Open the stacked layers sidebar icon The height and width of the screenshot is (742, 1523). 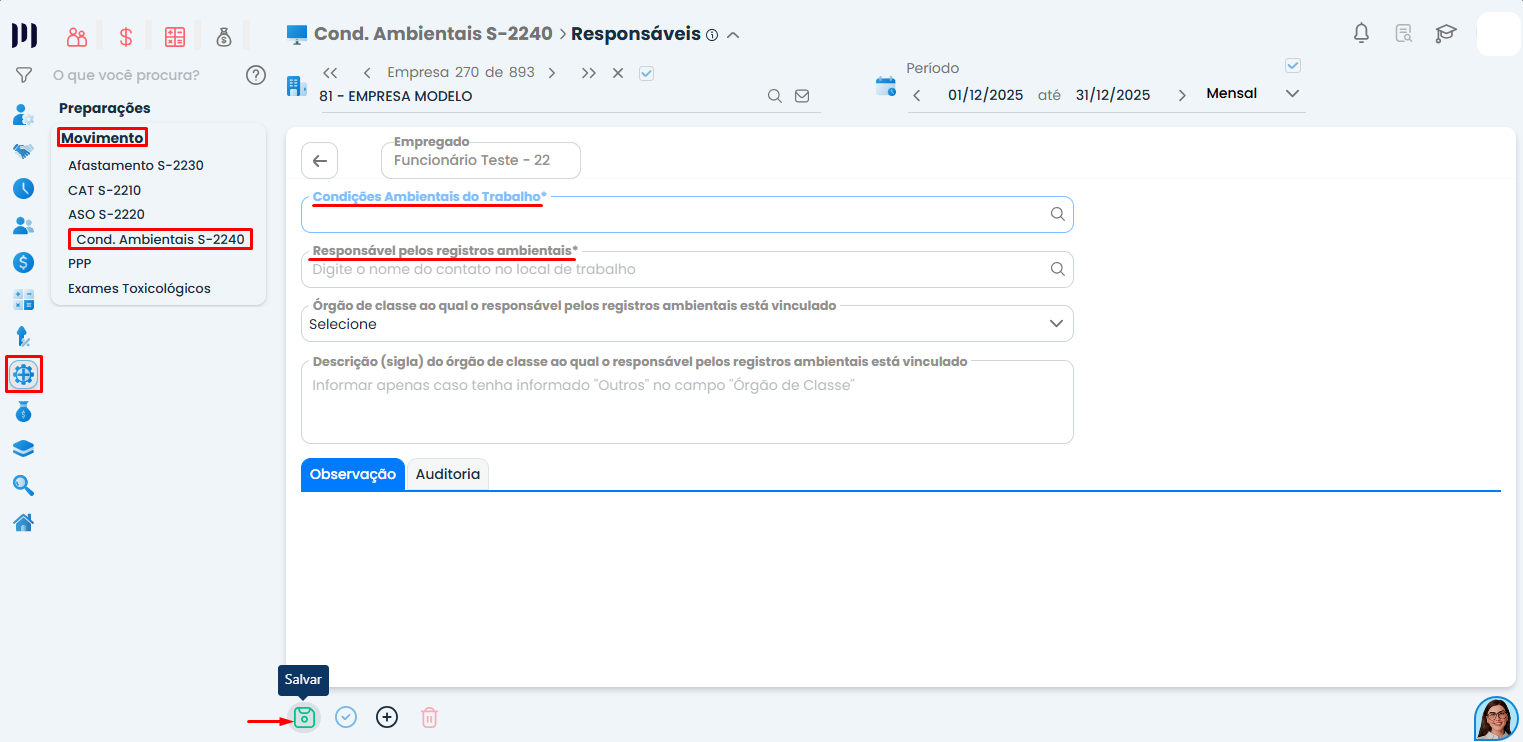23,448
